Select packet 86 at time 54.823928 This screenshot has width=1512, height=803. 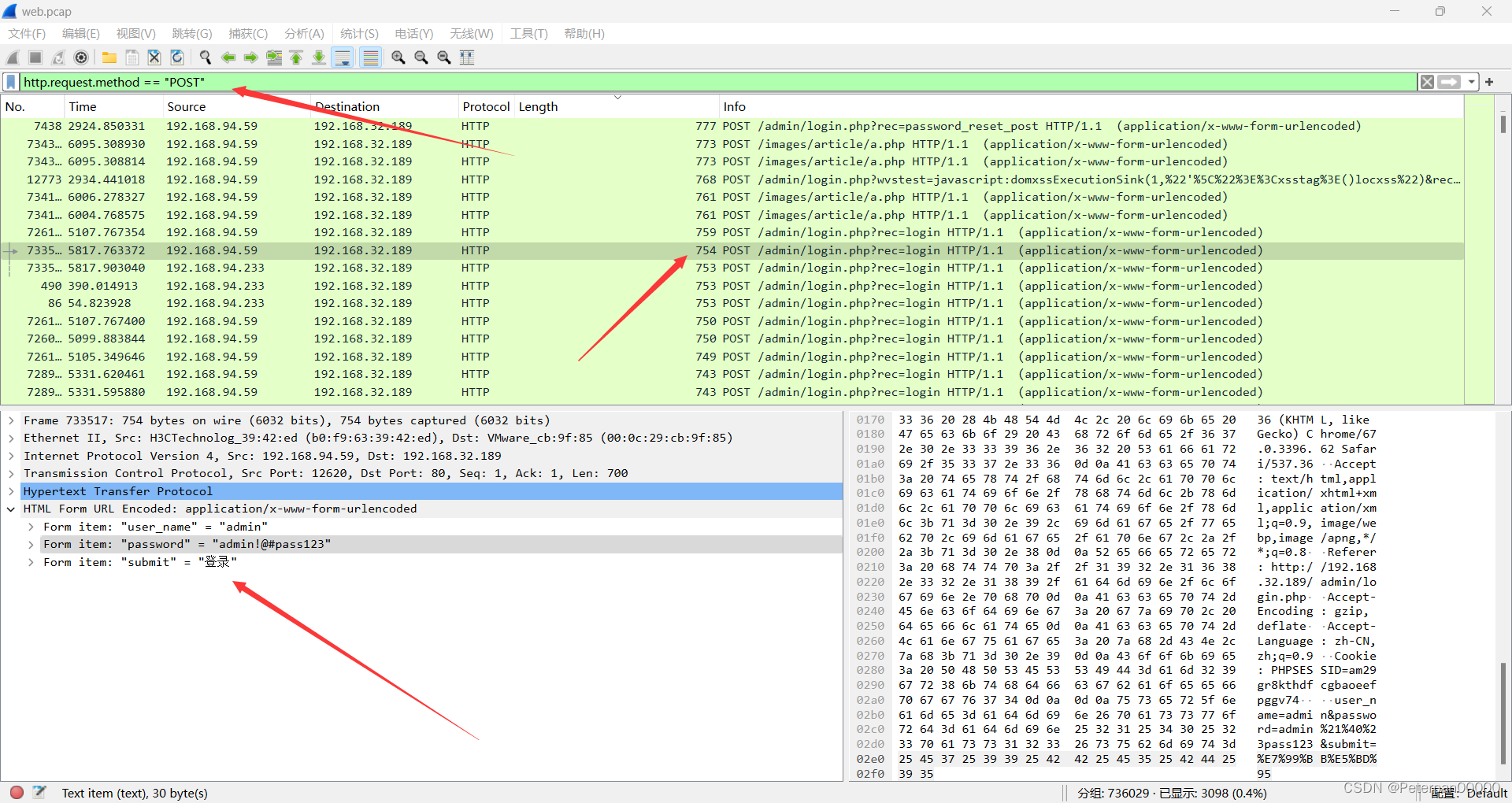pos(732,303)
